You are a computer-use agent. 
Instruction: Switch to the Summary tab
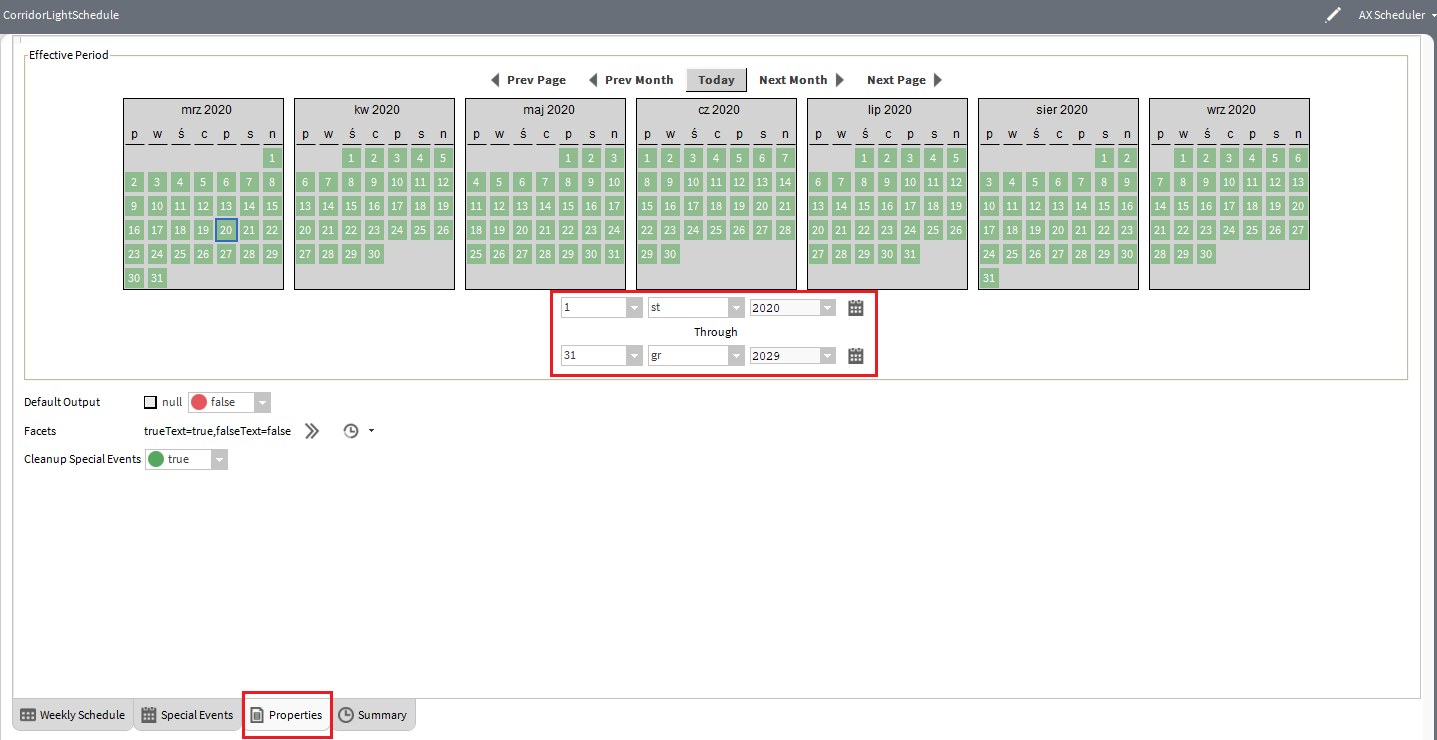[x=373, y=715]
